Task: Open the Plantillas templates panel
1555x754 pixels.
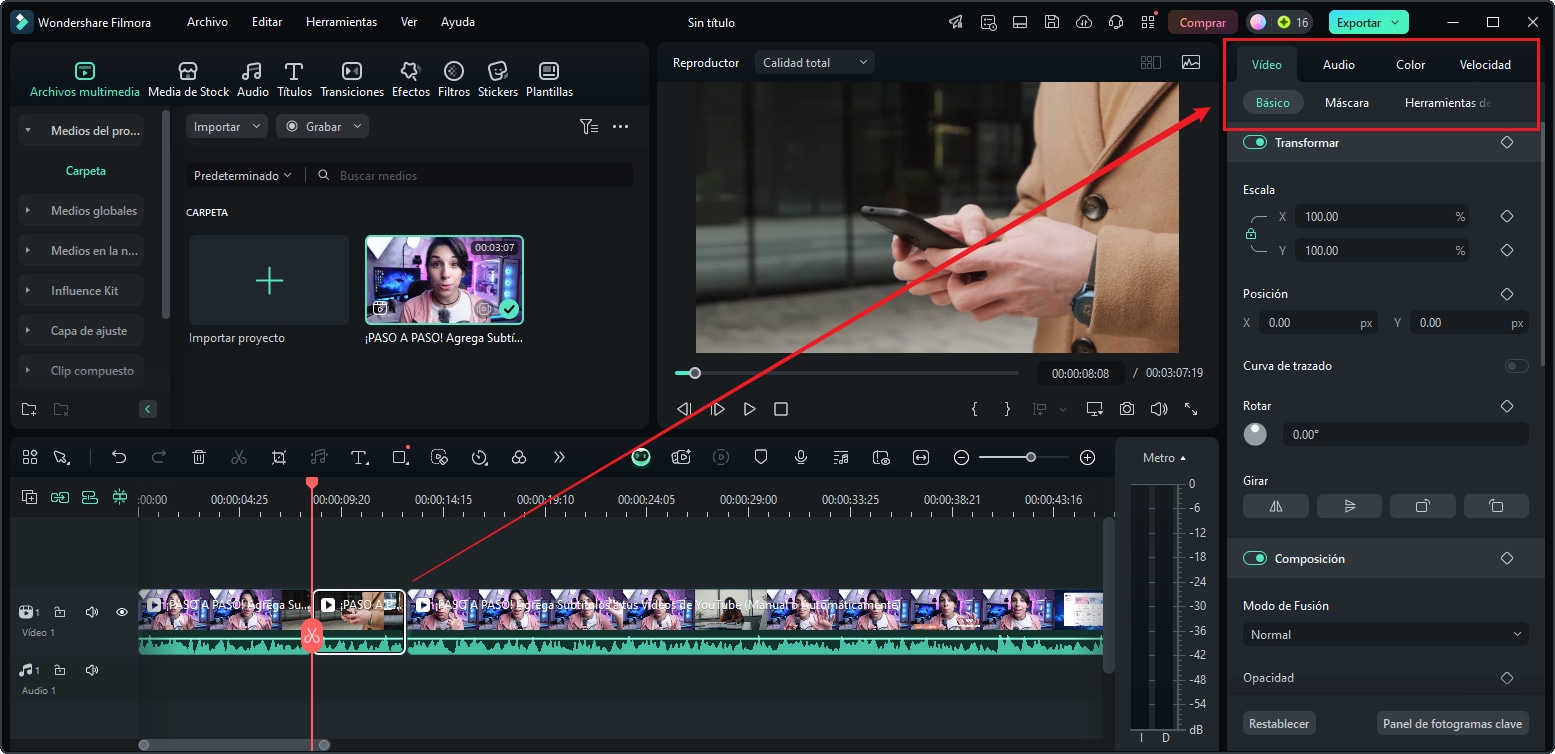Action: point(549,80)
